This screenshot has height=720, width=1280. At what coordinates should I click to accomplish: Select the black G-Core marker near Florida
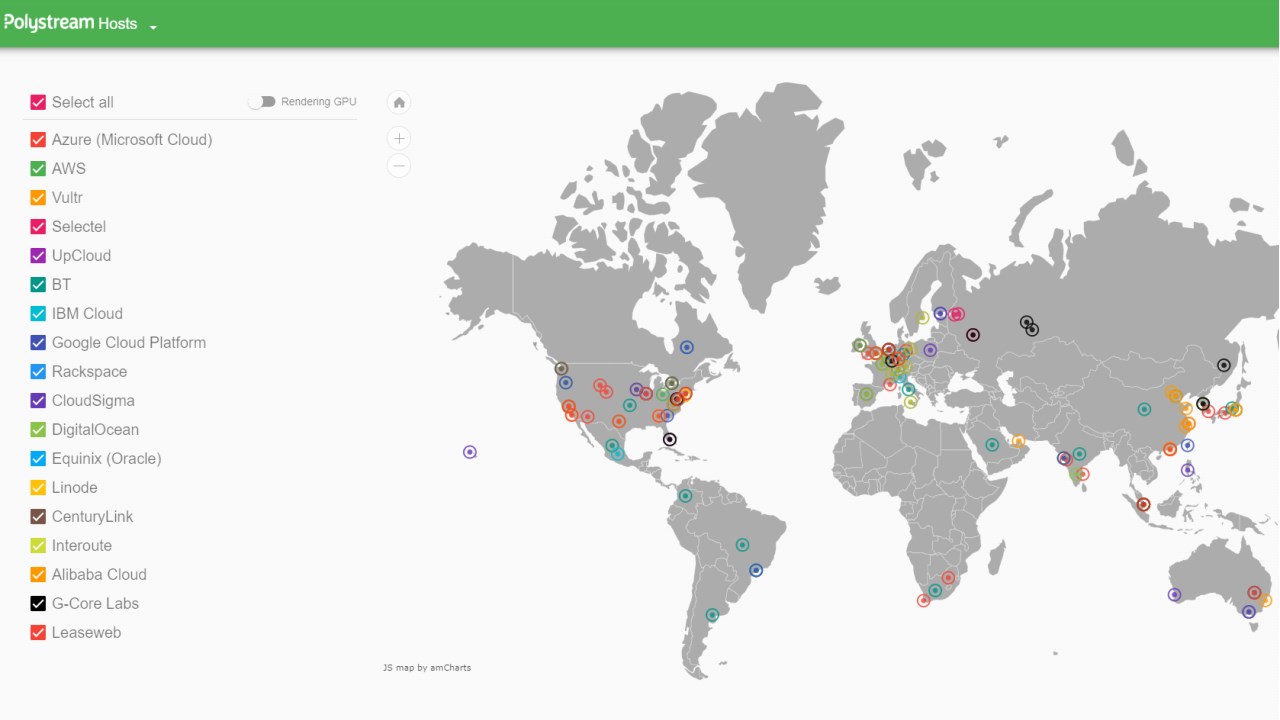(670, 440)
